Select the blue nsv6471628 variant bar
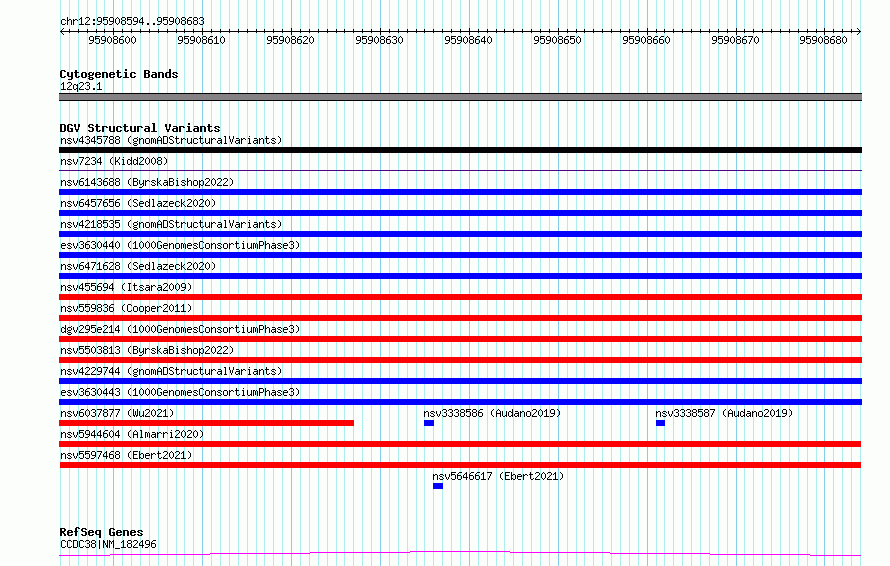Image resolution: width=890 pixels, height=566 pixels. click(460, 276)
